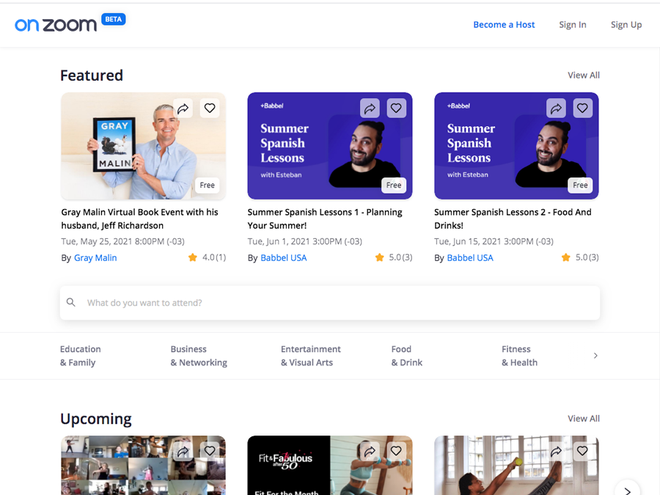Select Food & Drink category
Screen dimensions: 660x495
[x=407, y=356]
